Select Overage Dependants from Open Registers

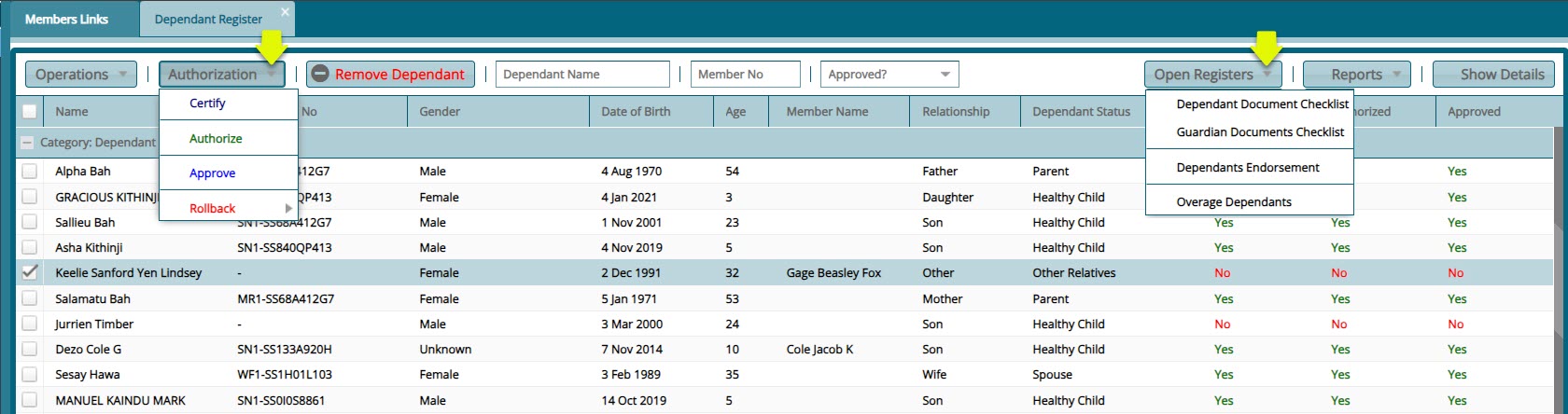[1234, 202]
